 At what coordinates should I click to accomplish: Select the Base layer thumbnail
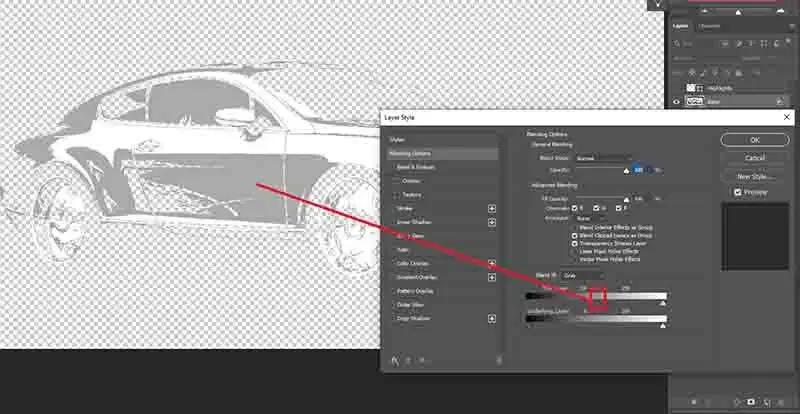pos(694,102)
